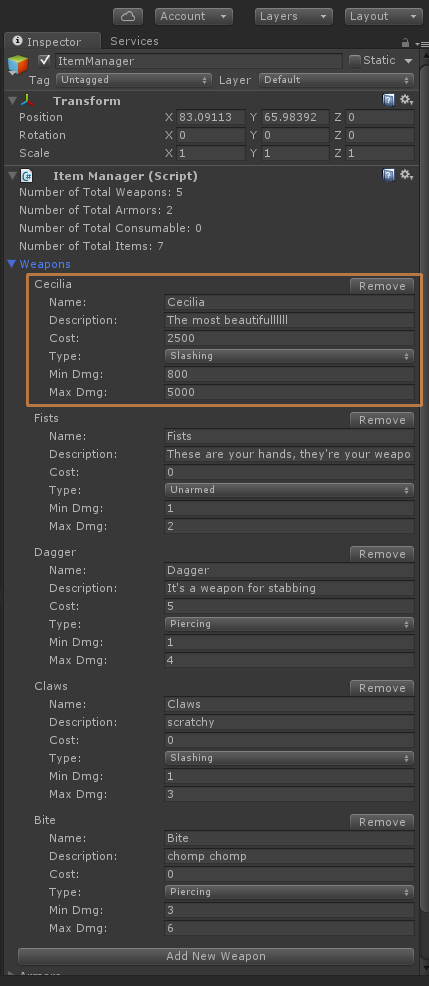Open the Tag dropdown showing Untagged
429x986 pixels.
[x=133, y=80]
